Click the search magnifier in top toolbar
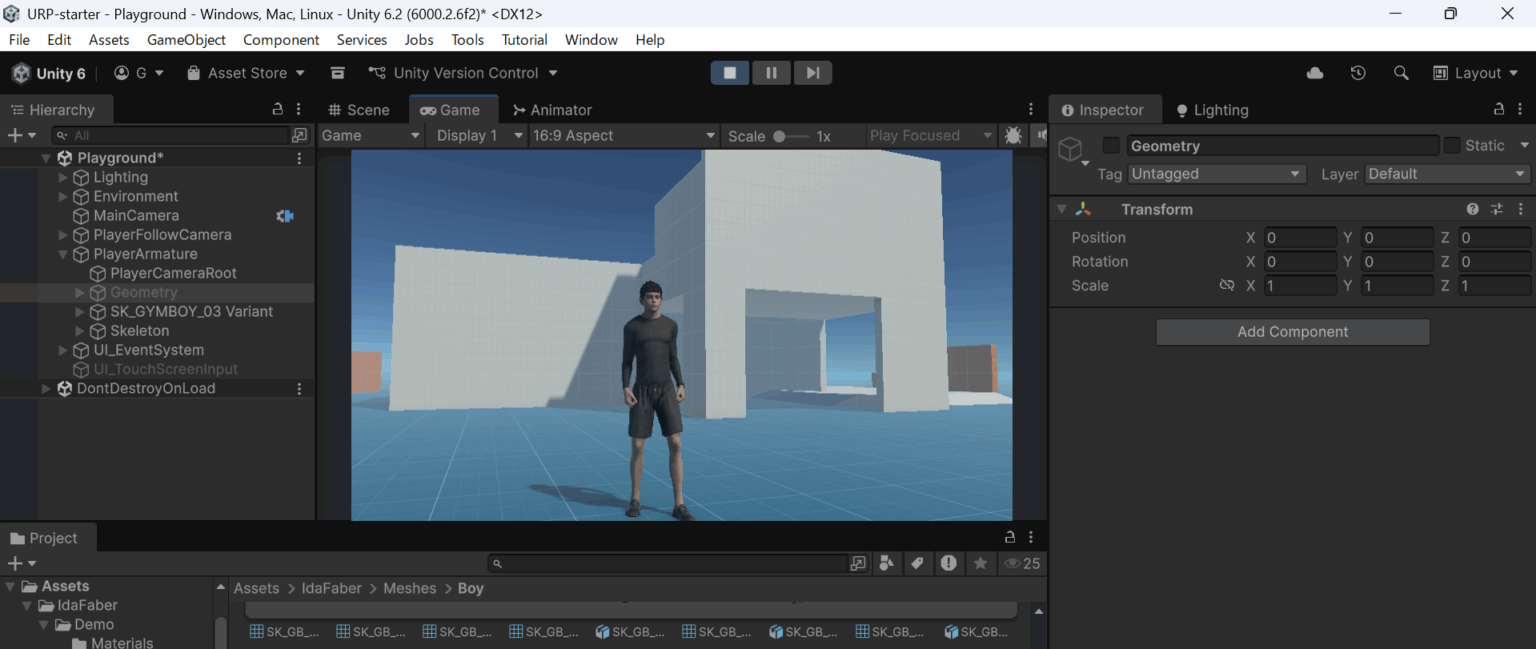 1401,73
